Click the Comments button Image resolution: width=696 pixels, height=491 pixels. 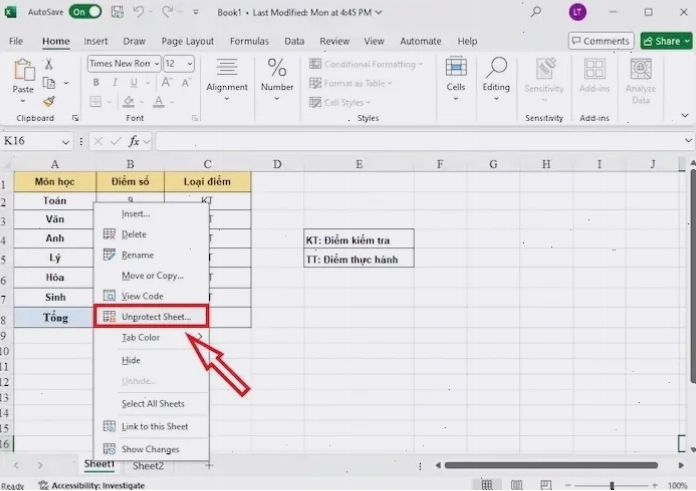(601, 41)
